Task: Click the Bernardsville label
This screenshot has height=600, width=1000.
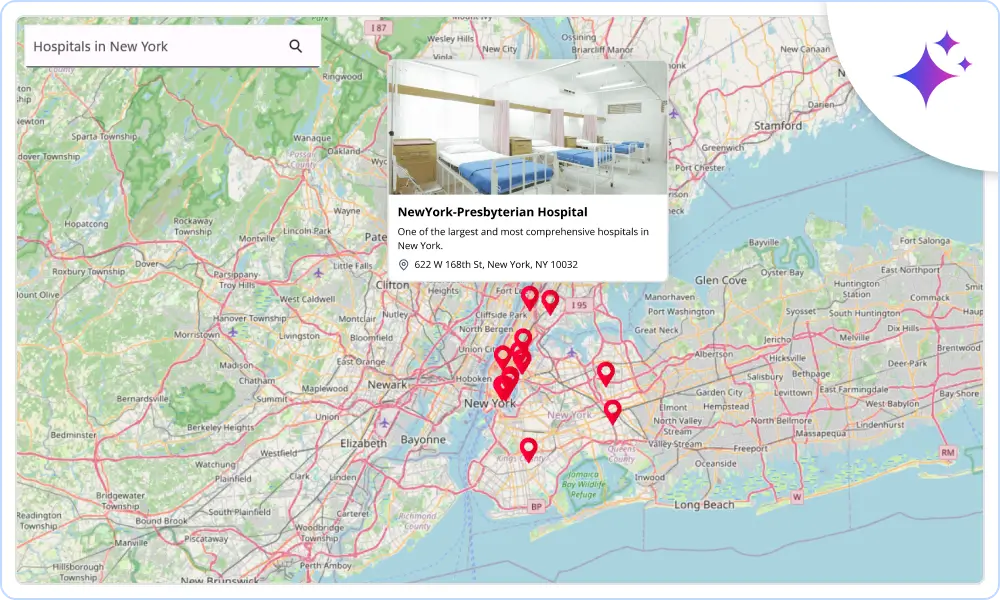Action: coord(142,399)
